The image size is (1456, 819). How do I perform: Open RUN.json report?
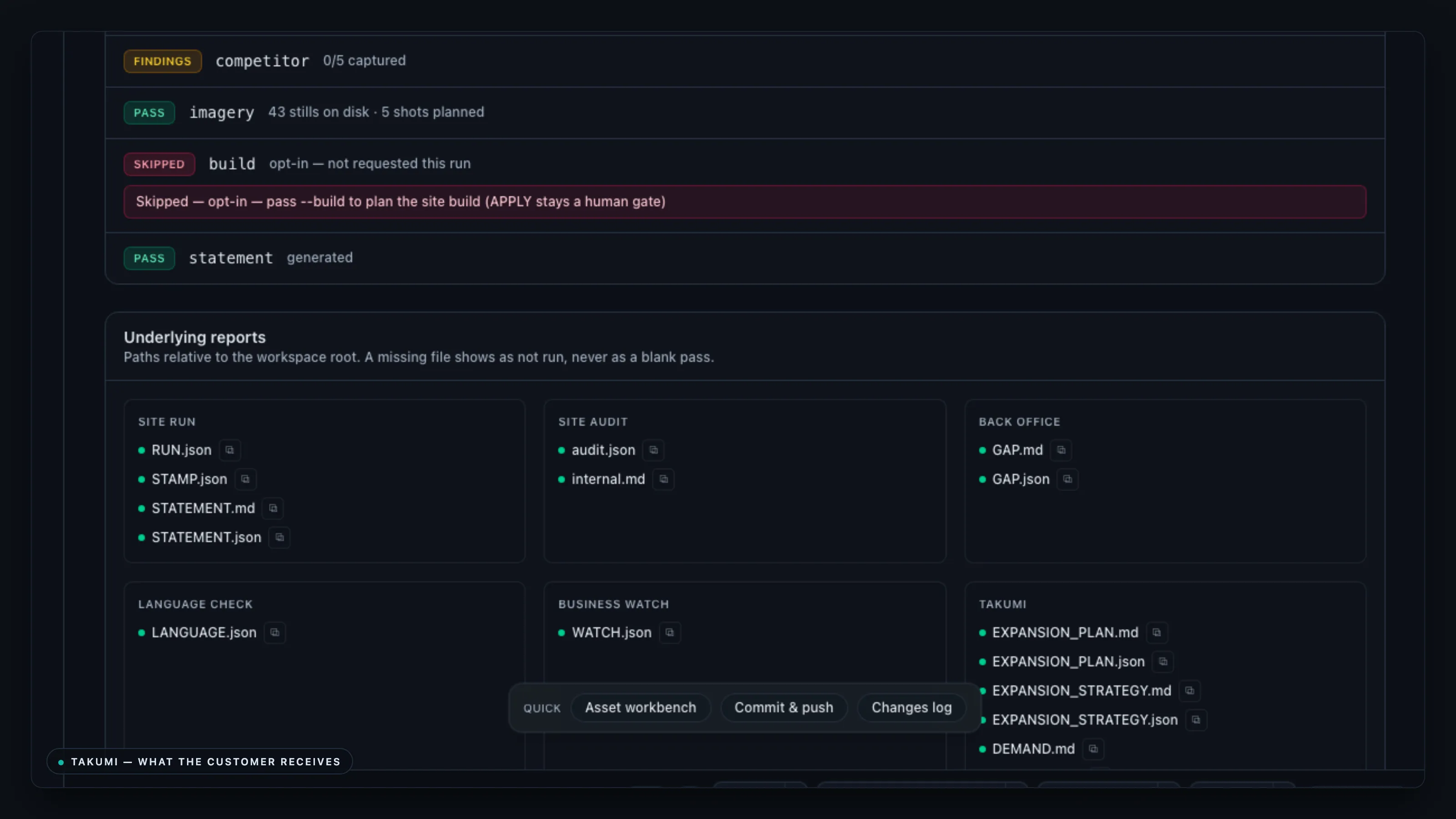(182, 450)
